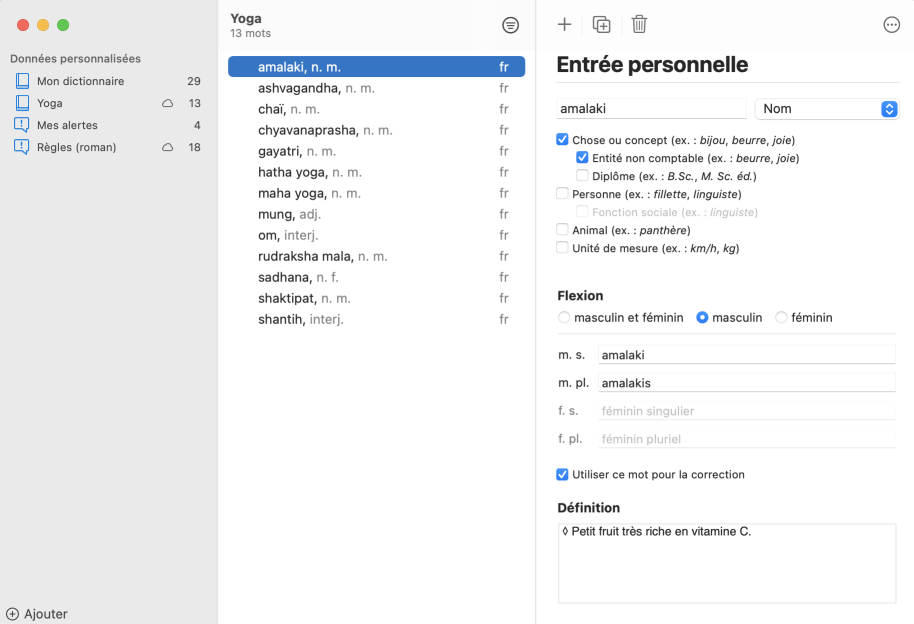The height and width of the screenshot is (624, 914).
Task: Click the plus icon to add entry
Action: tap(564, 25)
